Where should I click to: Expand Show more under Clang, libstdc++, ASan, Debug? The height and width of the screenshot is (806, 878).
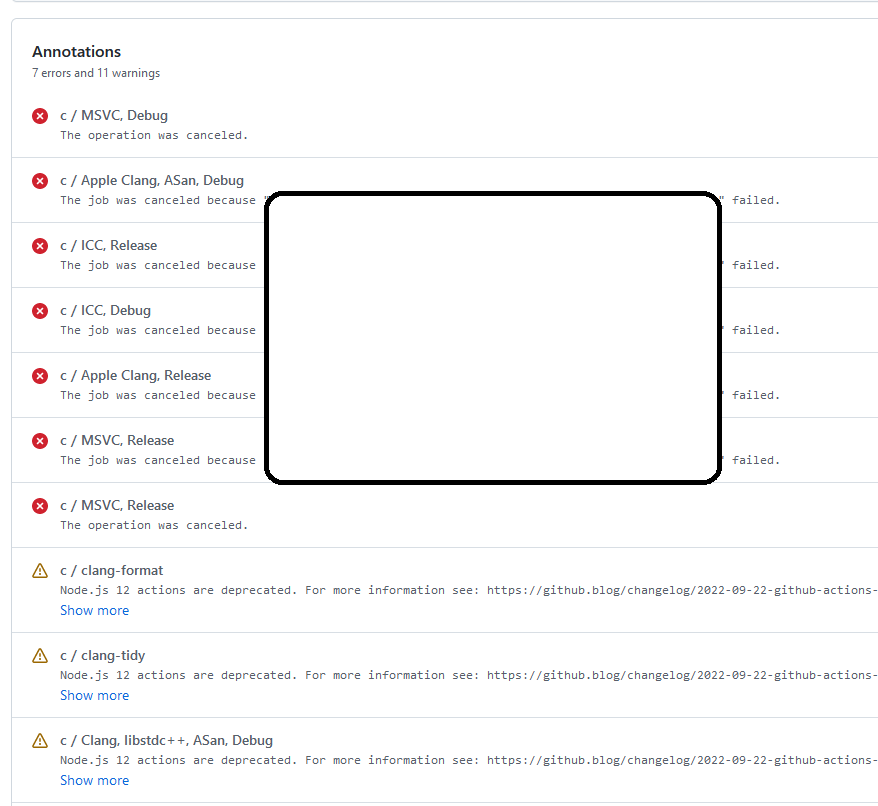click(95, 781)
